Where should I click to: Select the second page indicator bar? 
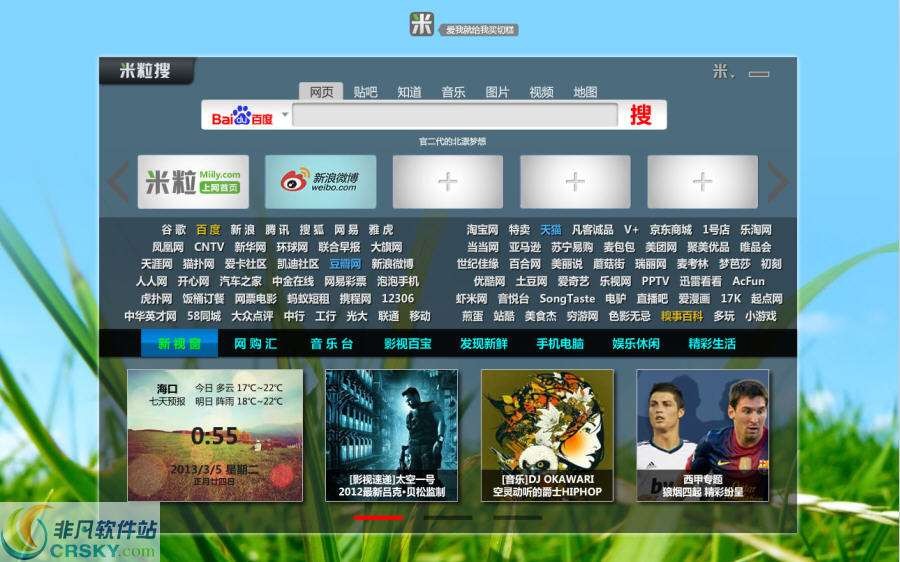tap(448, 518)
